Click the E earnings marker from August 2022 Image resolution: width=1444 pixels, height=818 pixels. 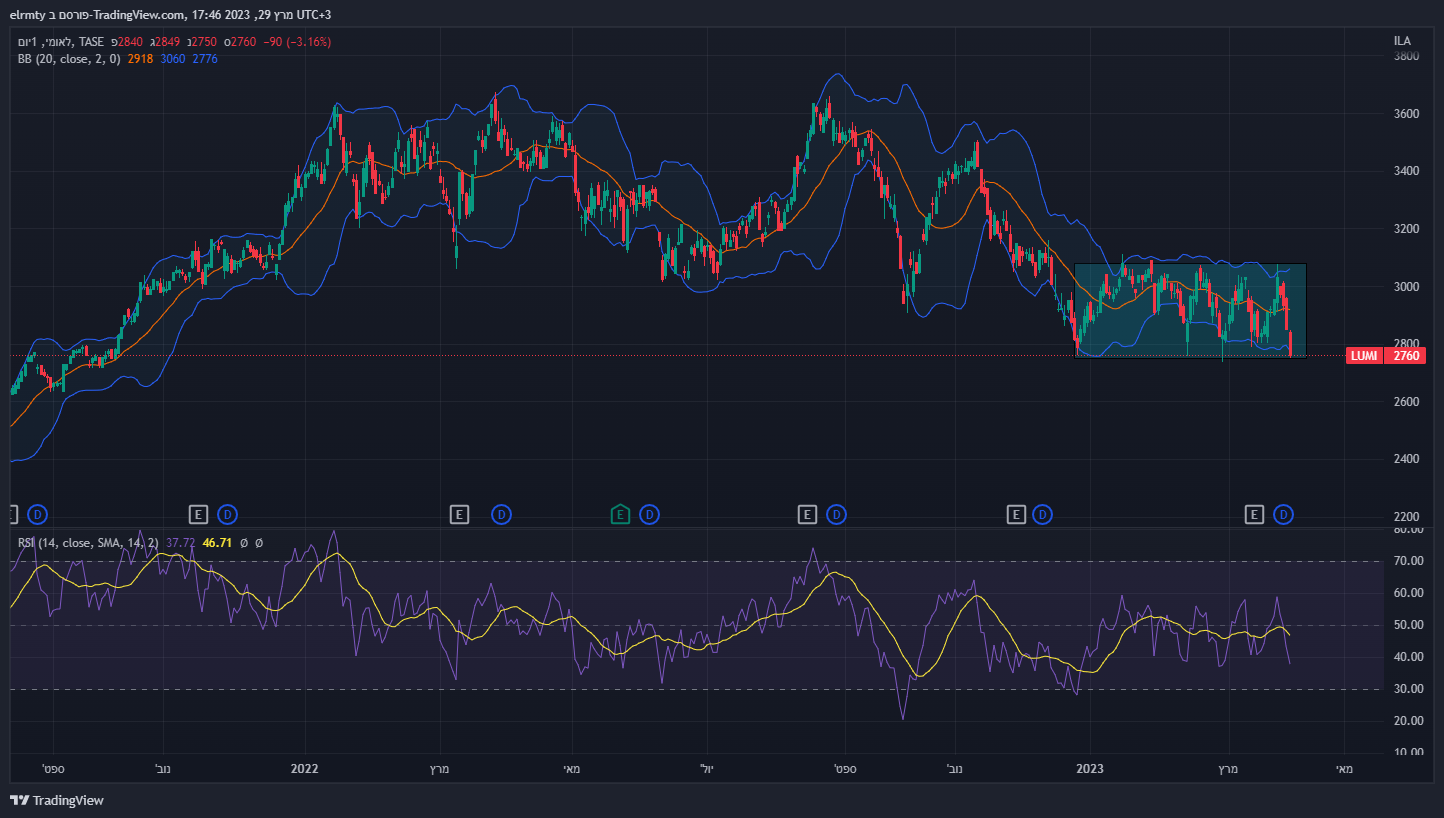(807, 514)
